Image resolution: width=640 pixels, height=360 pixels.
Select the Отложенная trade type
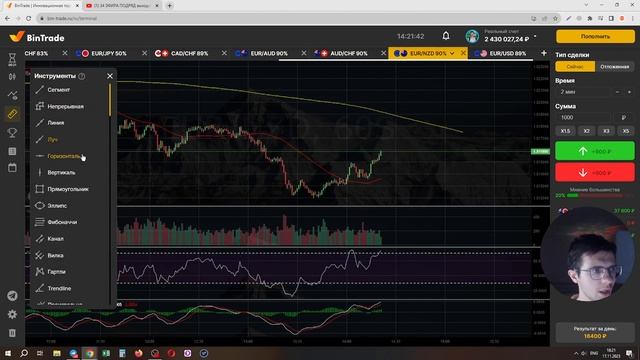point(615,67)
